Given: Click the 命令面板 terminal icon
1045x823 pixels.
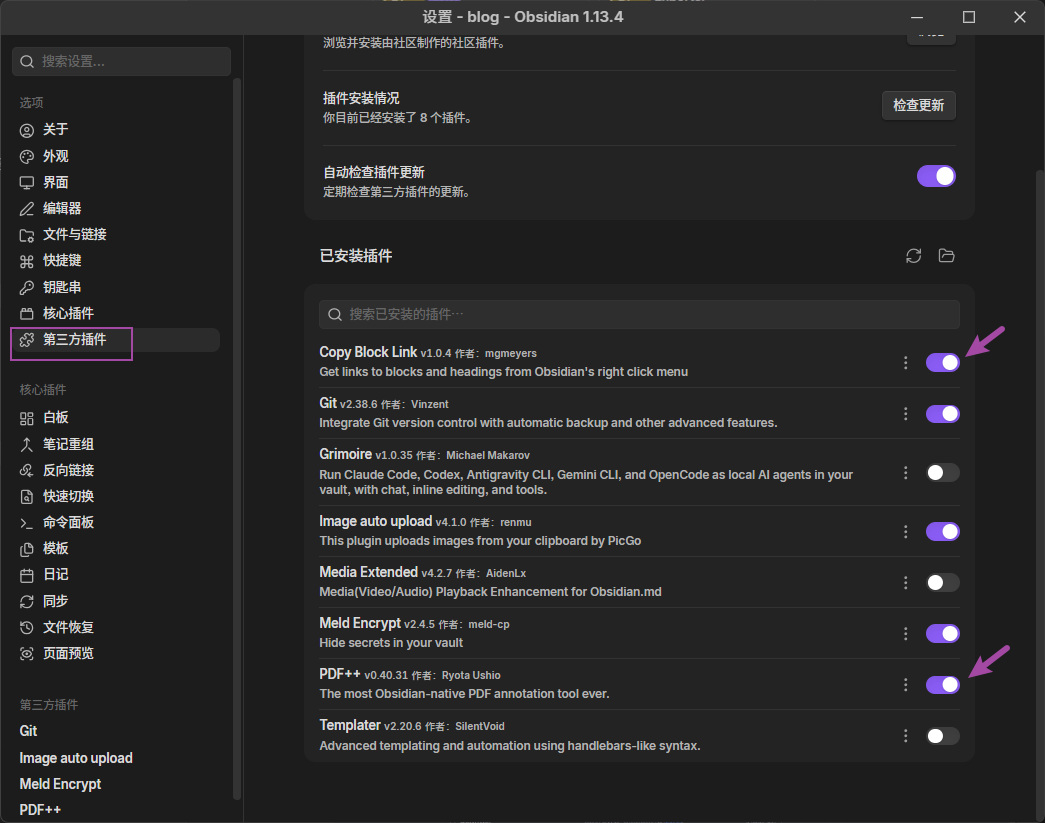Looking at the screenshot, I should [x=27, y=523].
